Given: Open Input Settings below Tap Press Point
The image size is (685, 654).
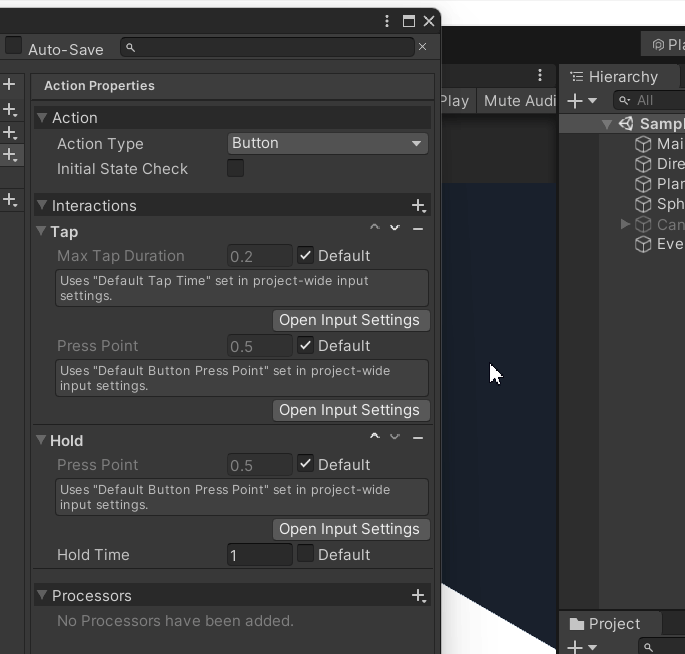Looking at the screenshot, I should [351, 410].
